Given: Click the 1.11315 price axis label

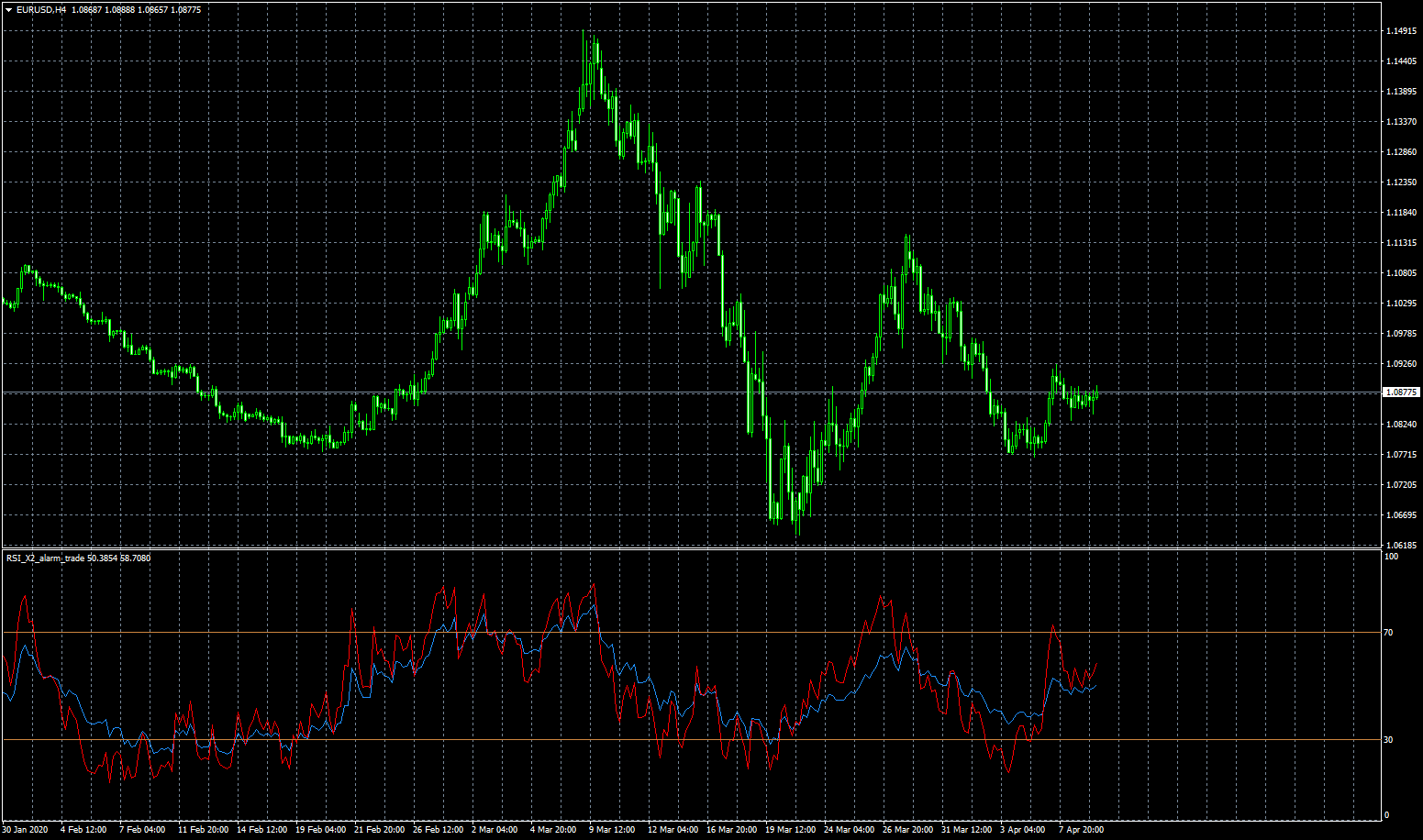Looking at the screenshot, I should tap(1402, 243).
